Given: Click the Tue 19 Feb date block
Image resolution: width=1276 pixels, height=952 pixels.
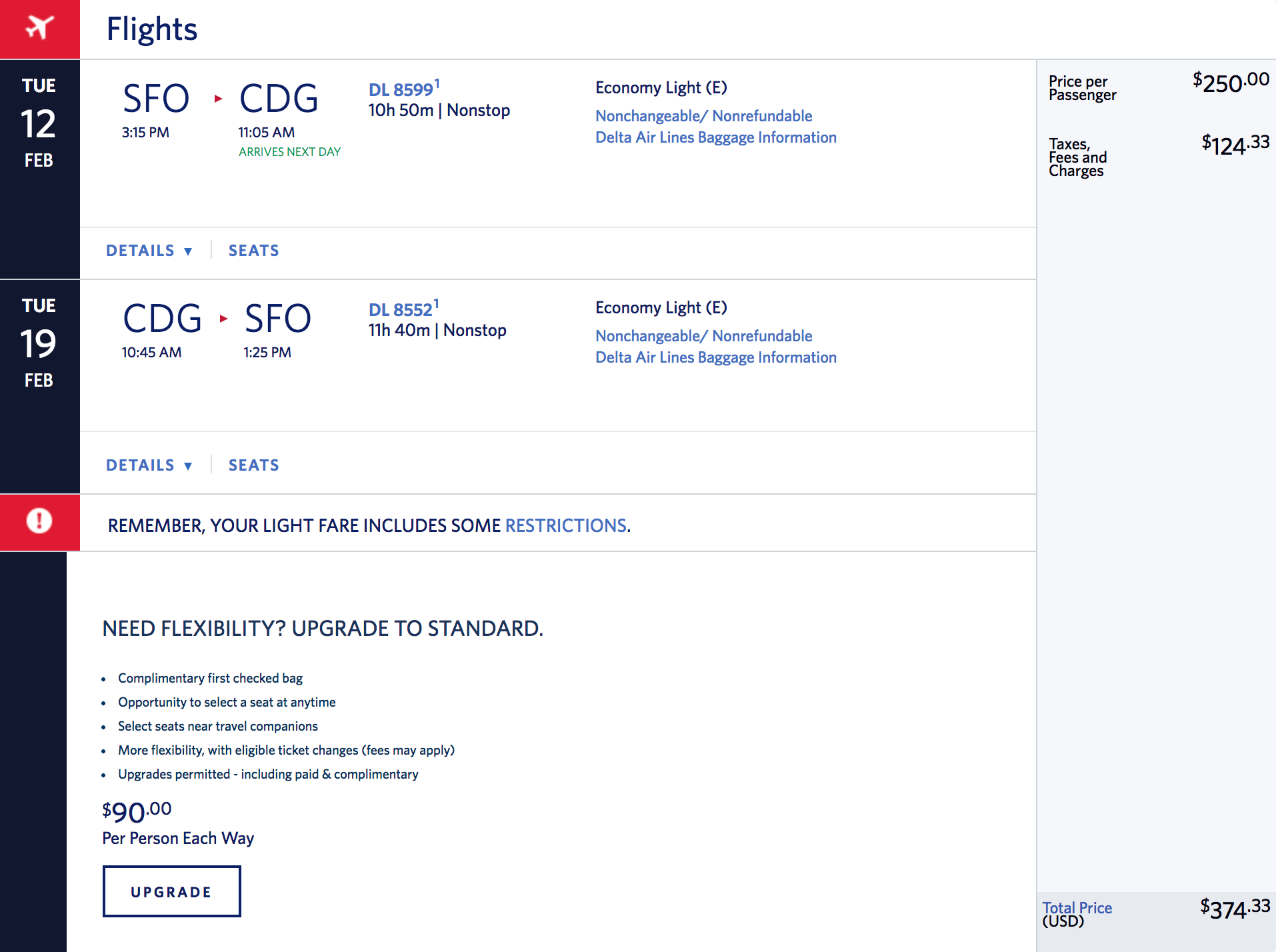Looking at the screenshot, I should click(39, 343).
